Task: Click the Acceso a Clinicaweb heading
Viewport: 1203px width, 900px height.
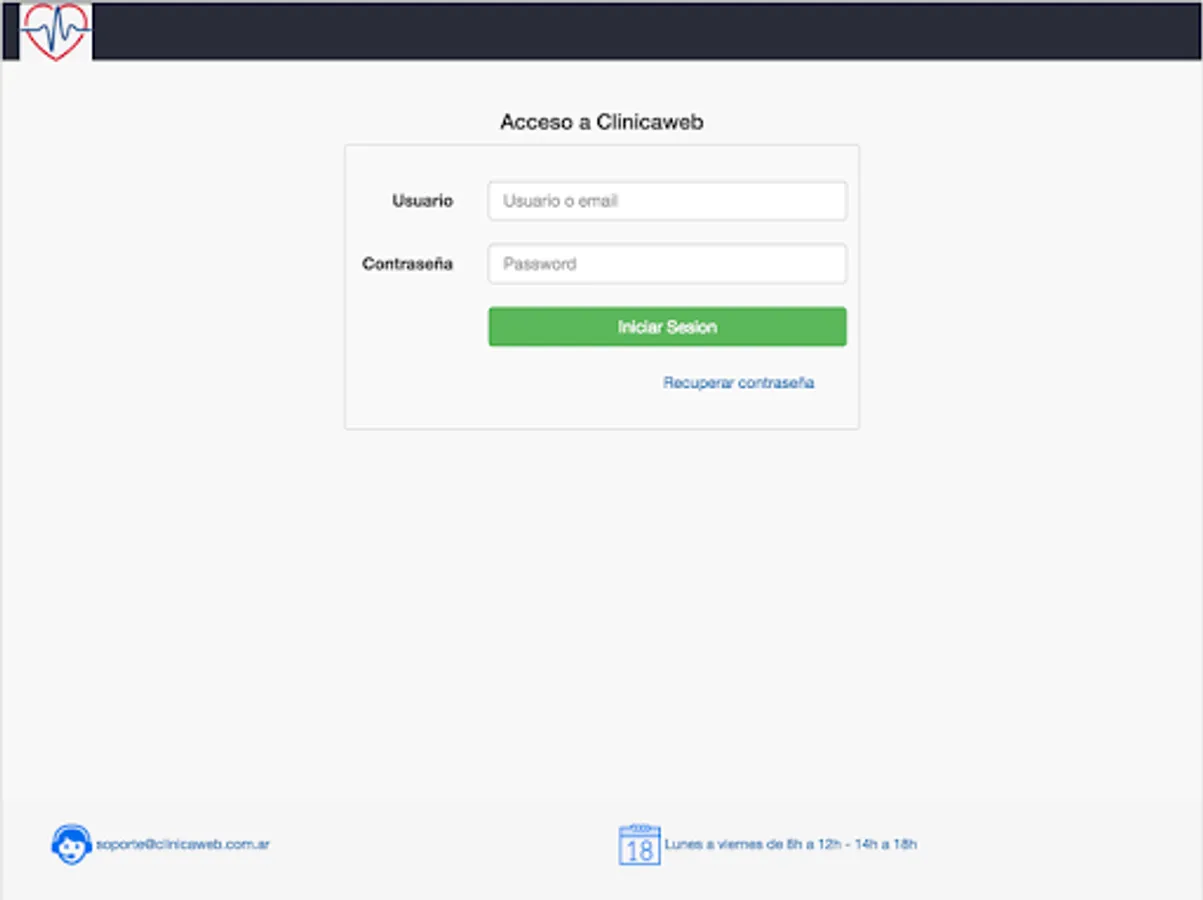Action: (x=602, y=123)
